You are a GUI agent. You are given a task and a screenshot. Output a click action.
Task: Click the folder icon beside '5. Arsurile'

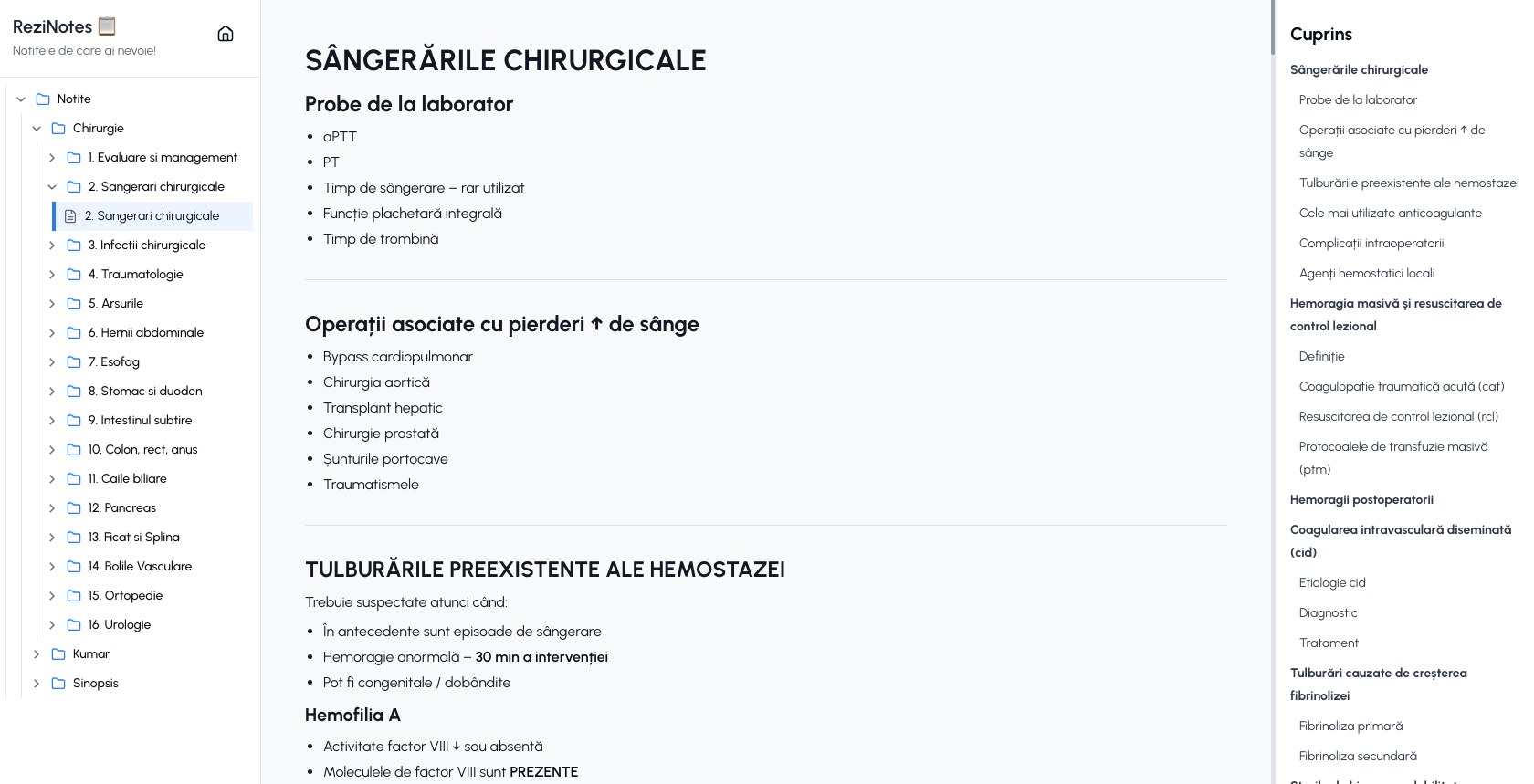click(x=73, y=303)
